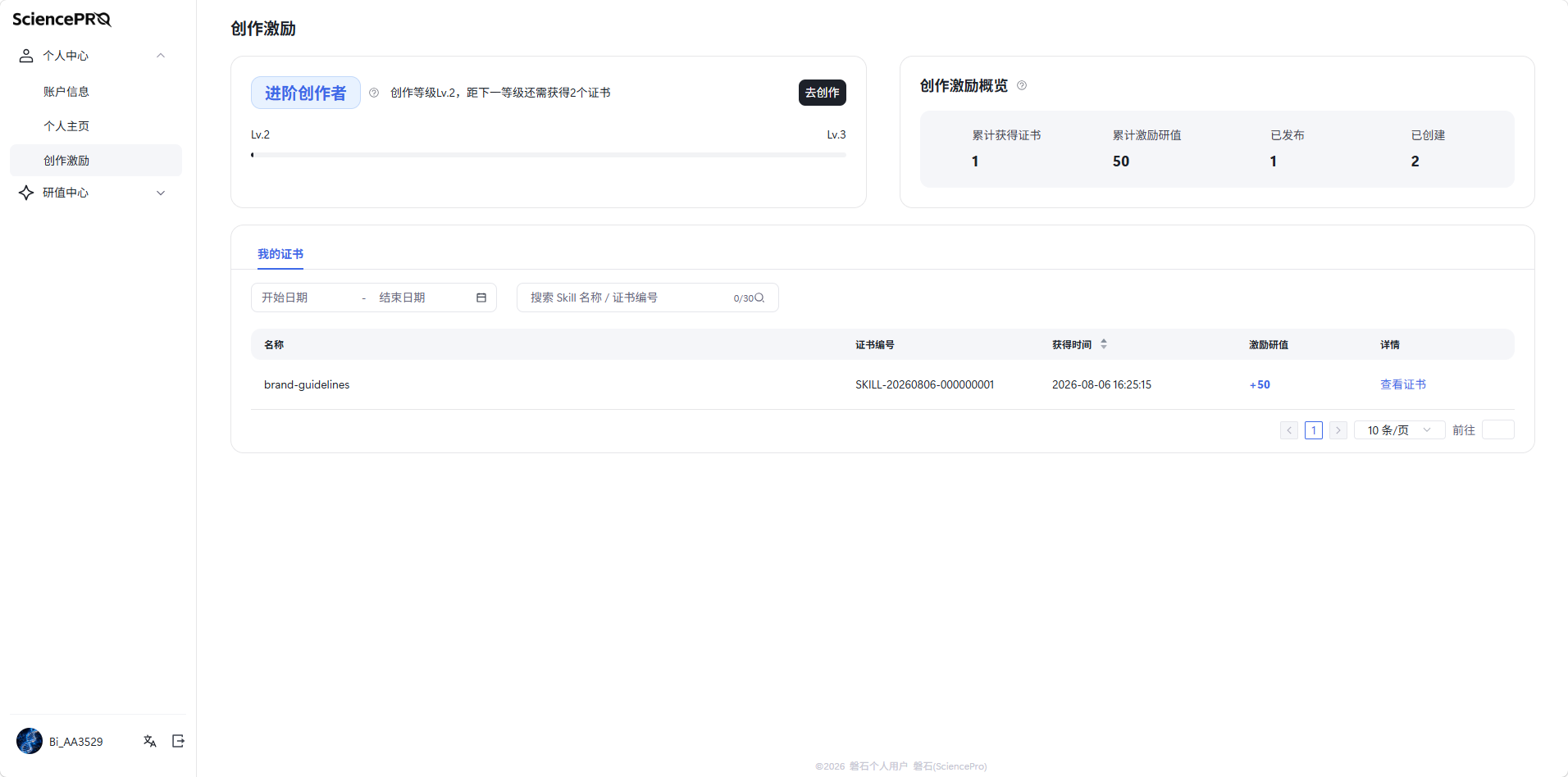This screenshot has height=777, width=1568.
Task: Click the 前往 page number input
Action: click(x=1498, y=430)
